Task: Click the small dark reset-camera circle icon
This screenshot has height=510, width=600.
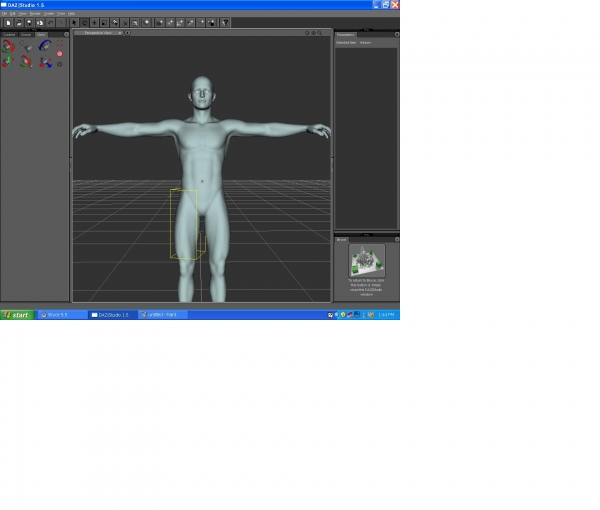Action: pyautogui.click(x=60, y=64)
